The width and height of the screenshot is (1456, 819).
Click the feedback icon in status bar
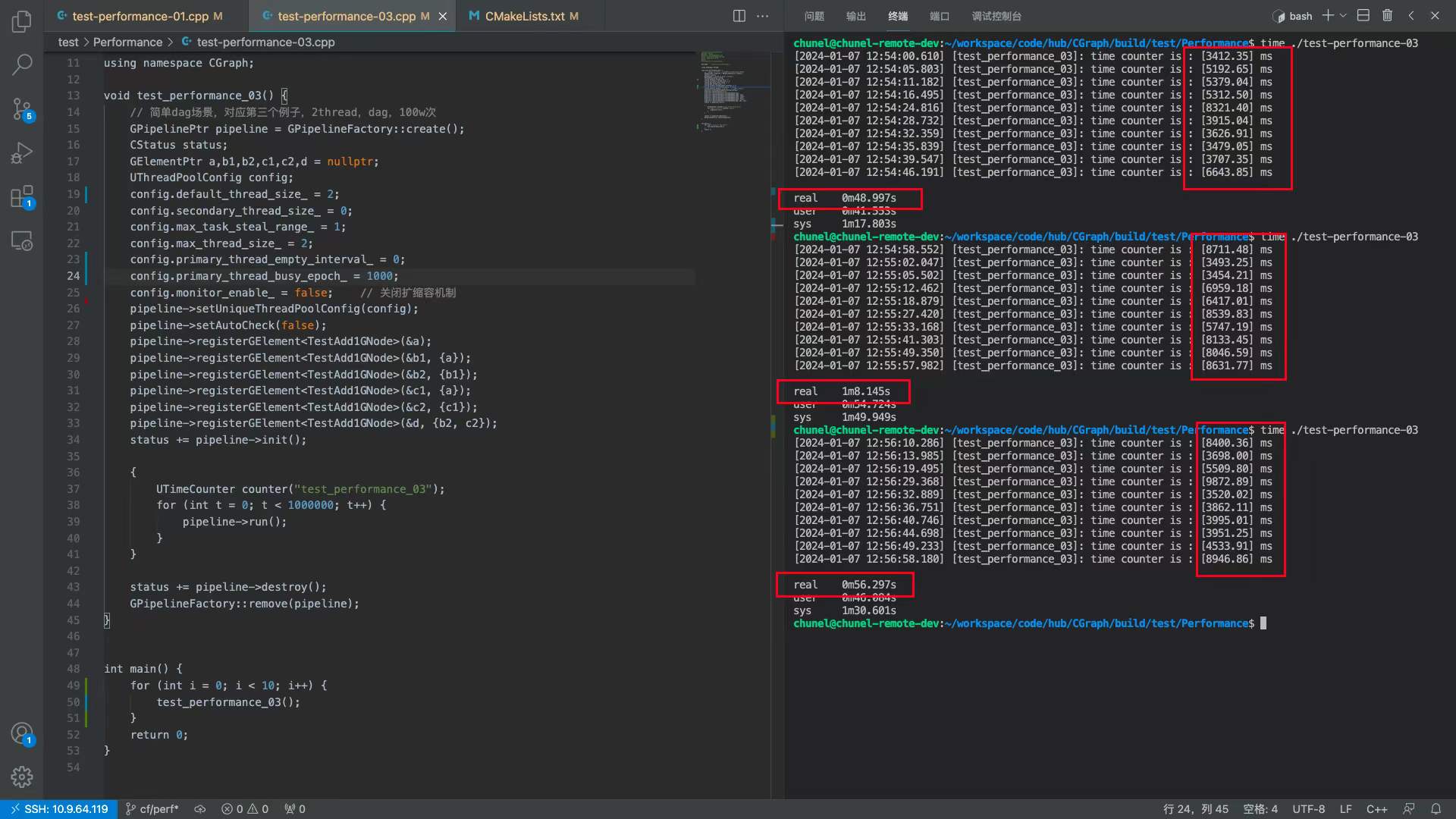click(x=1409, y=809)
